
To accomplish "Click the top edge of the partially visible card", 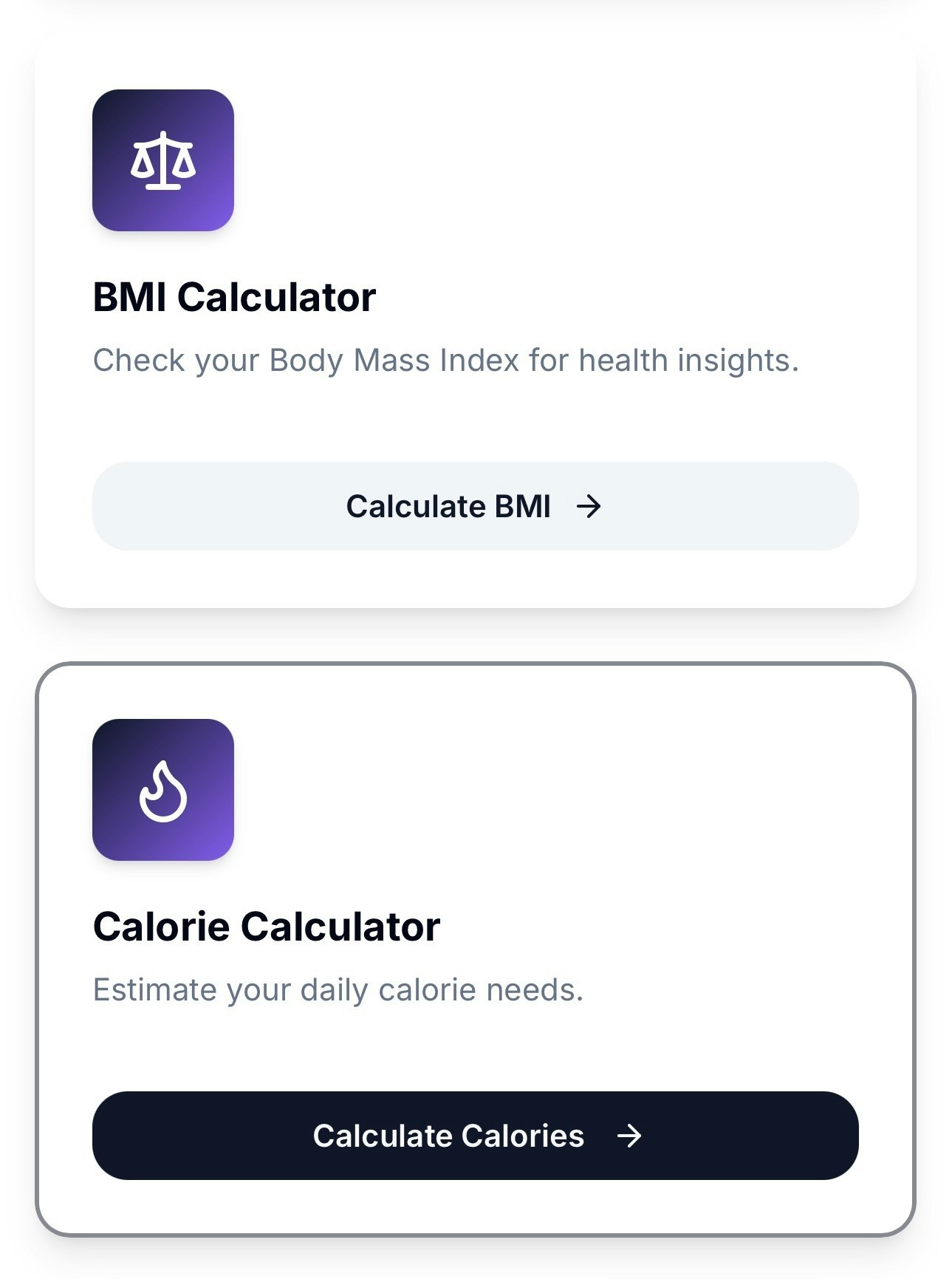I will pyautogui.click(x=475, y=6).
